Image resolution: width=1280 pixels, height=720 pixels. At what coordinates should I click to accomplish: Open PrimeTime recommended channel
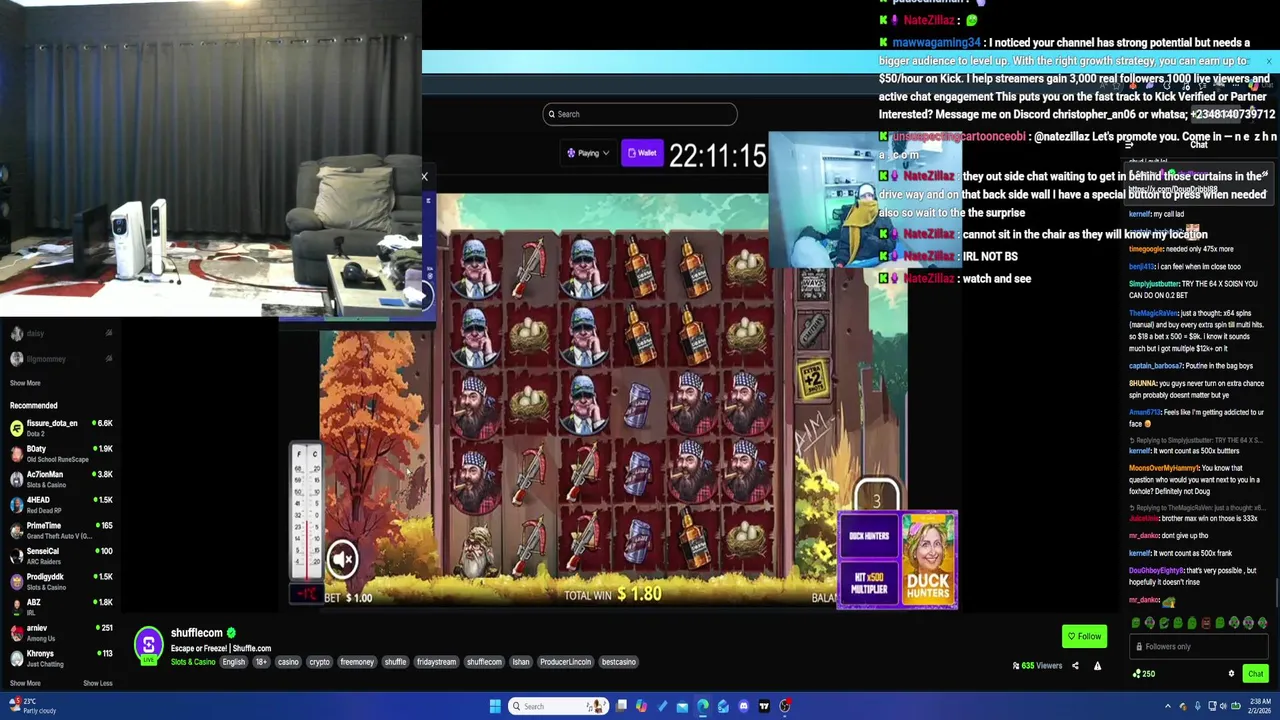point(60,530)
